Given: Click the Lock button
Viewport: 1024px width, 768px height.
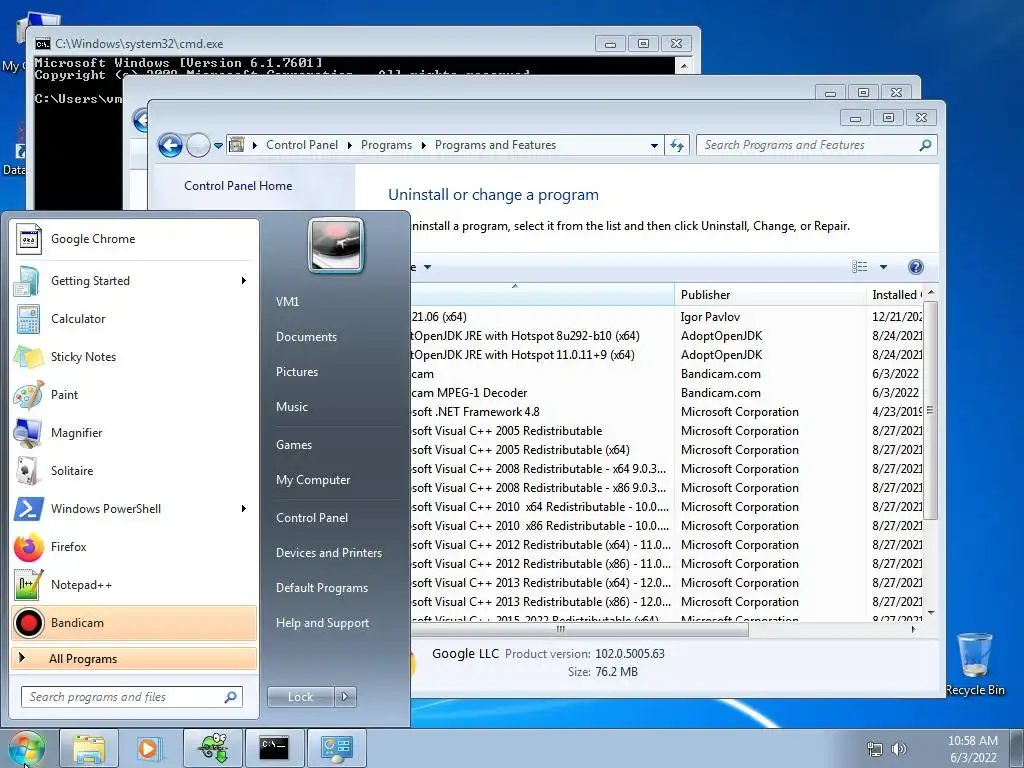Looking at the screenshot, I should tap(300, 697).
